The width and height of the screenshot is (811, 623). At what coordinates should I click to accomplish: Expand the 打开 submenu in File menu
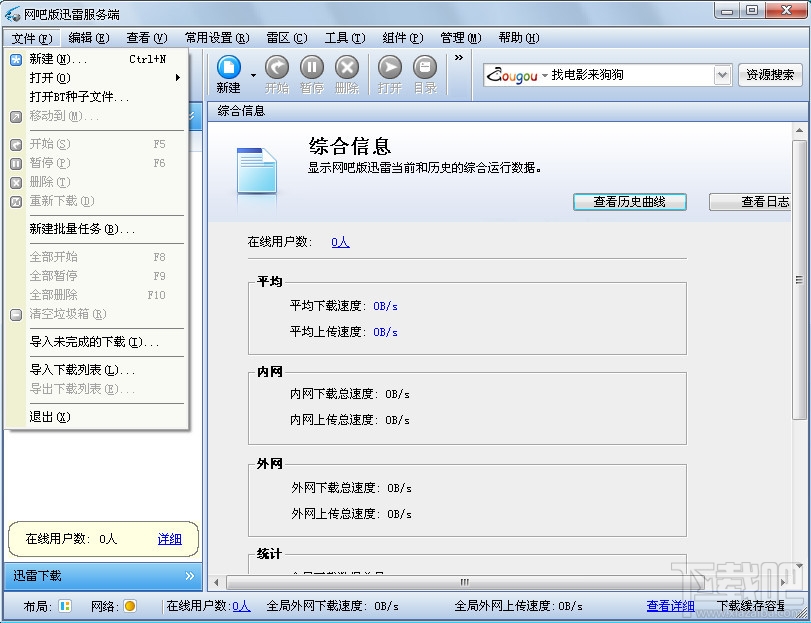[100, 78]
